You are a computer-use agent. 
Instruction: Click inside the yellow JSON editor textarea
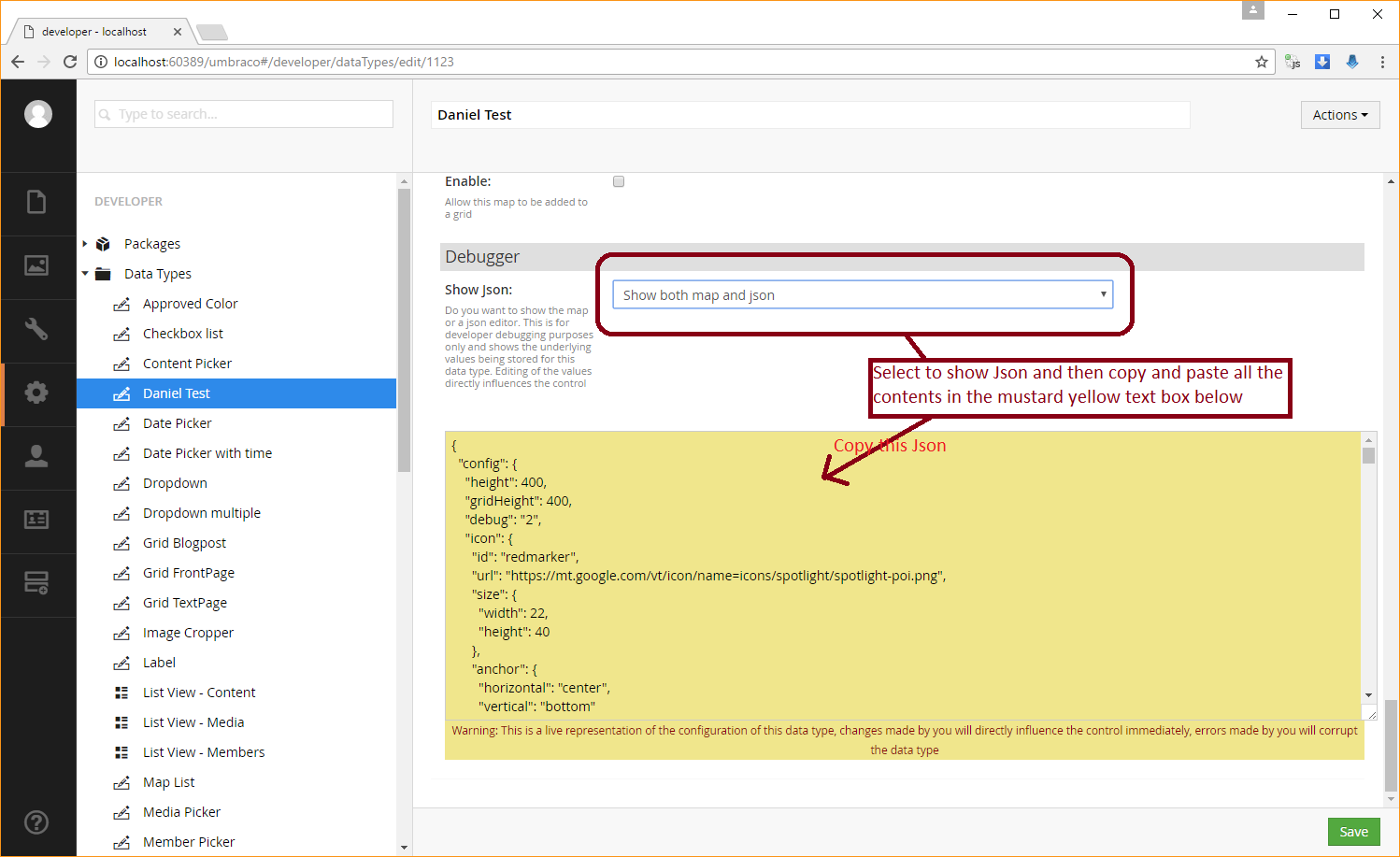903,576
